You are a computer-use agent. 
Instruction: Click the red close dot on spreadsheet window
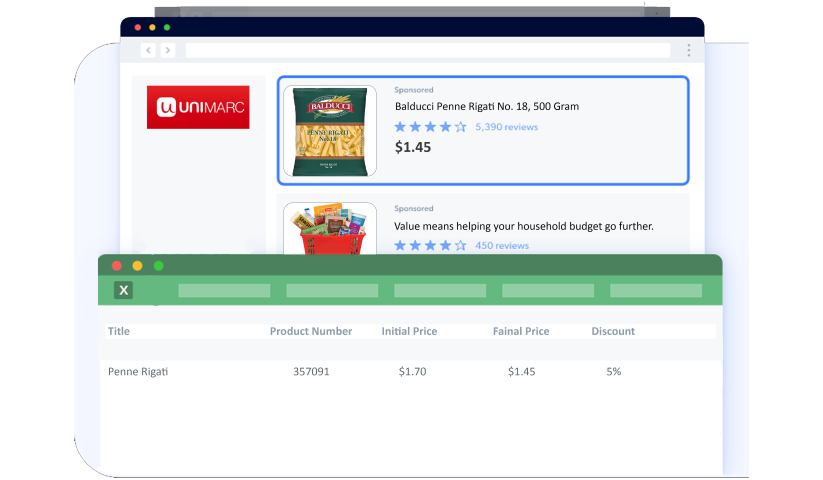117,266
